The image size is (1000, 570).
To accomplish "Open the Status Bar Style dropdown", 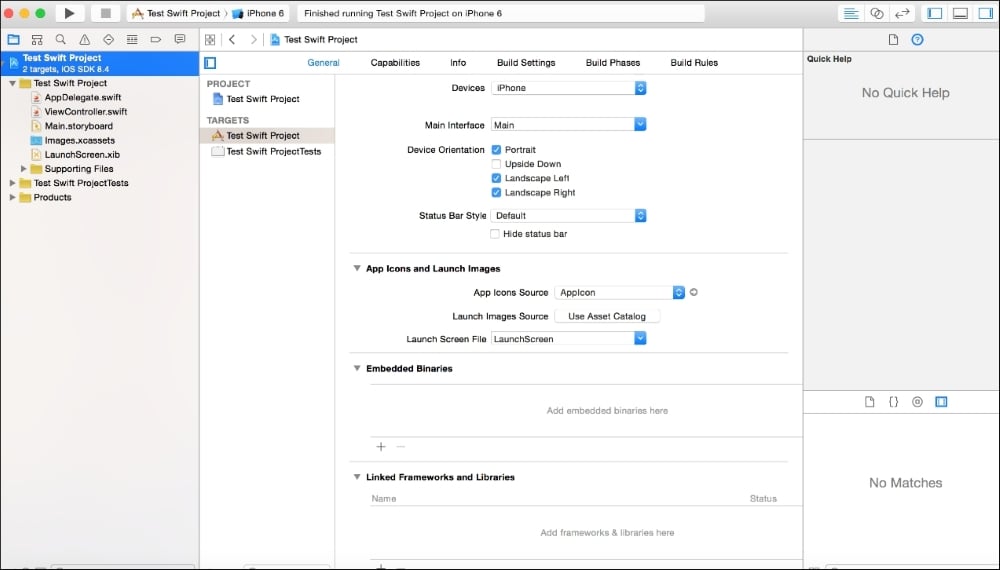I will click(x=568, y=216).
